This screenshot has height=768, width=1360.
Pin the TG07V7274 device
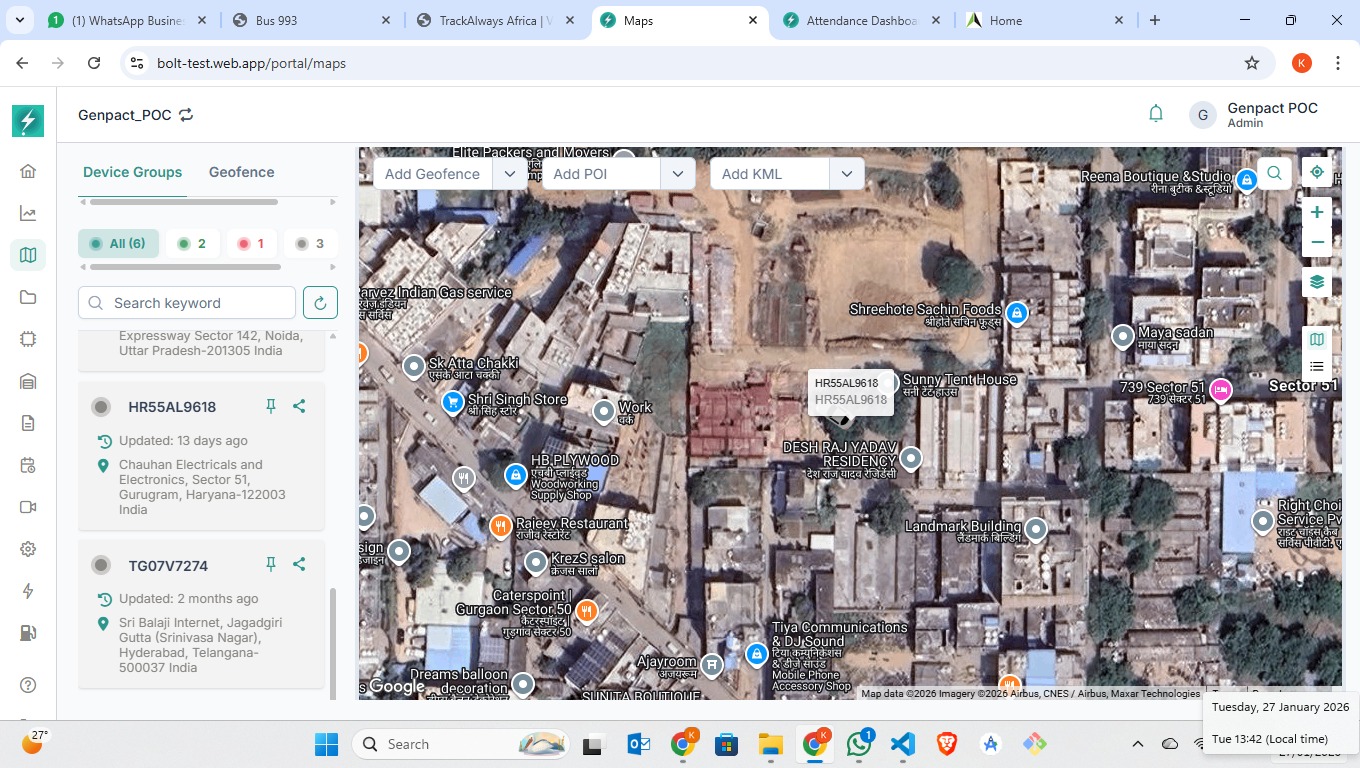(270, 565)
